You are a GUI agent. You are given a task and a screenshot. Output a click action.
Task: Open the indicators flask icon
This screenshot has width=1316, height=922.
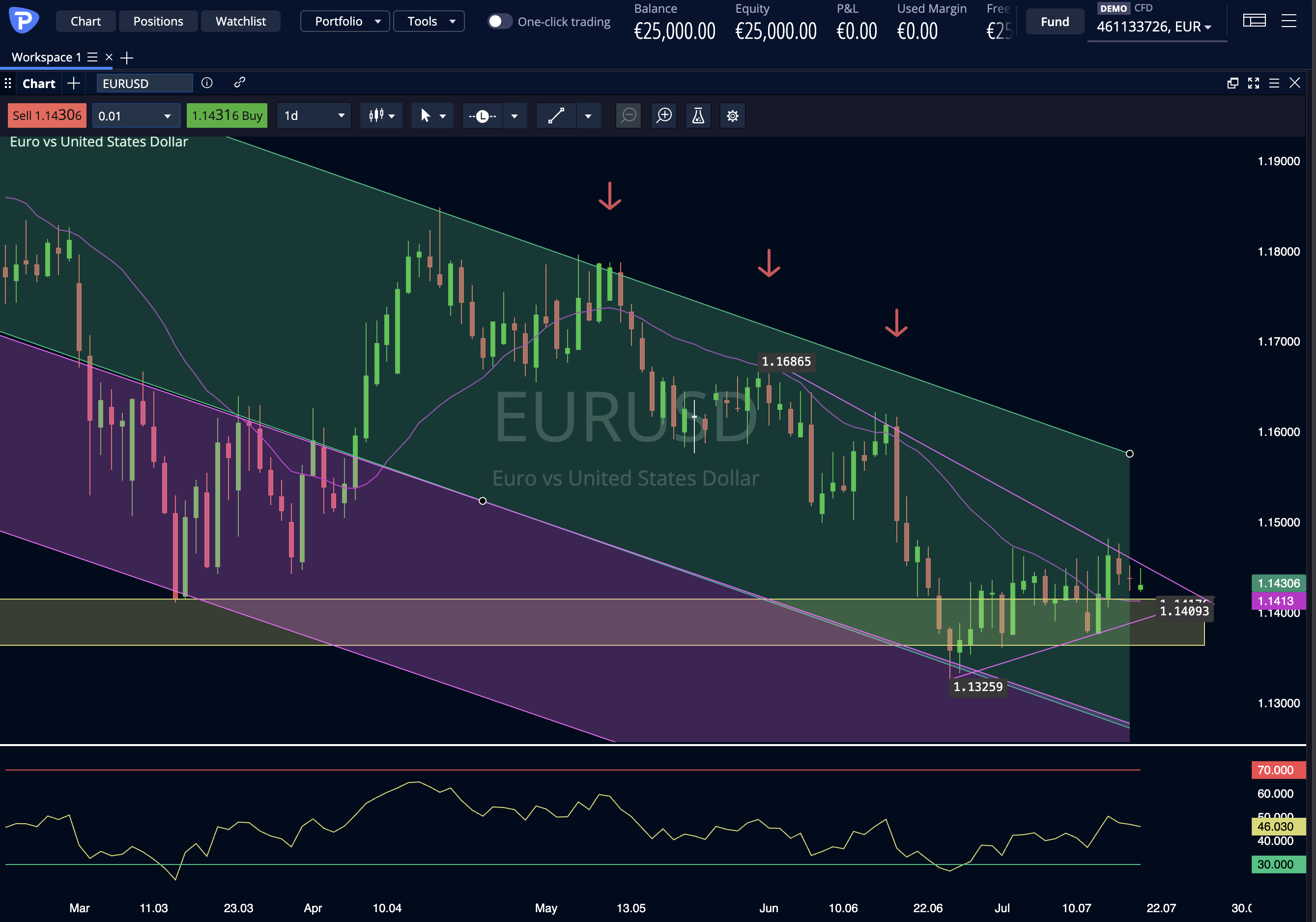point(698,116)
